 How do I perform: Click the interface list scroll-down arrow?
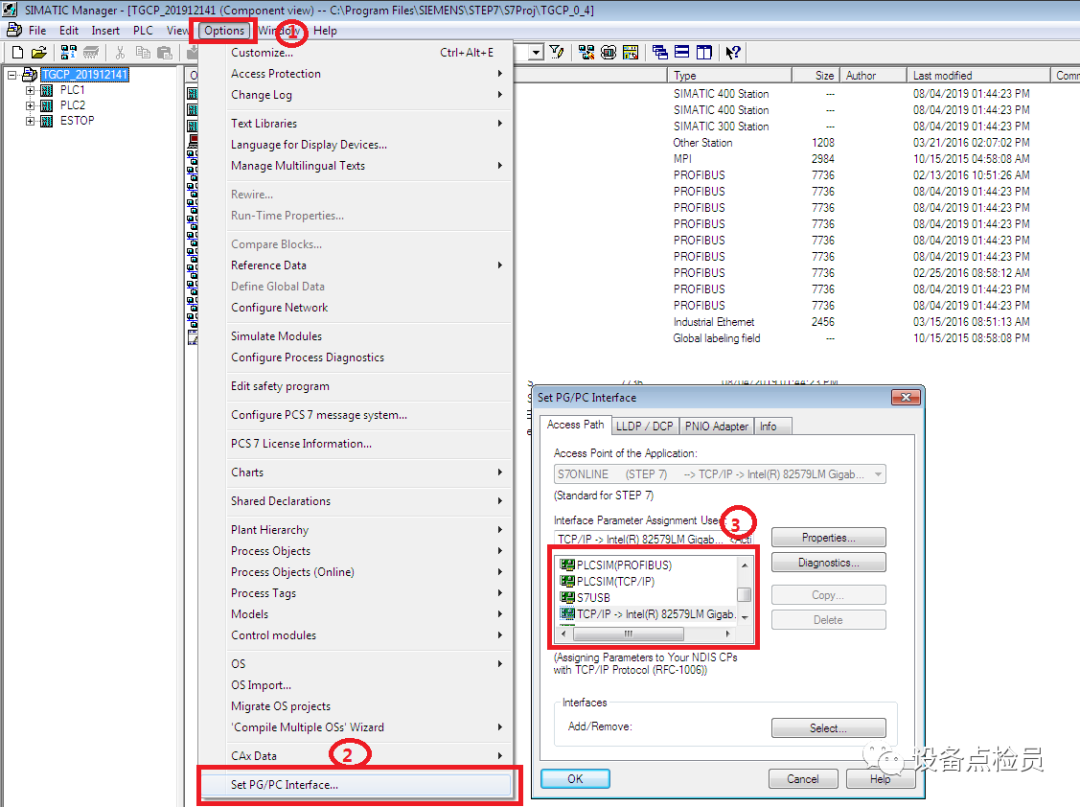(745, 618)
